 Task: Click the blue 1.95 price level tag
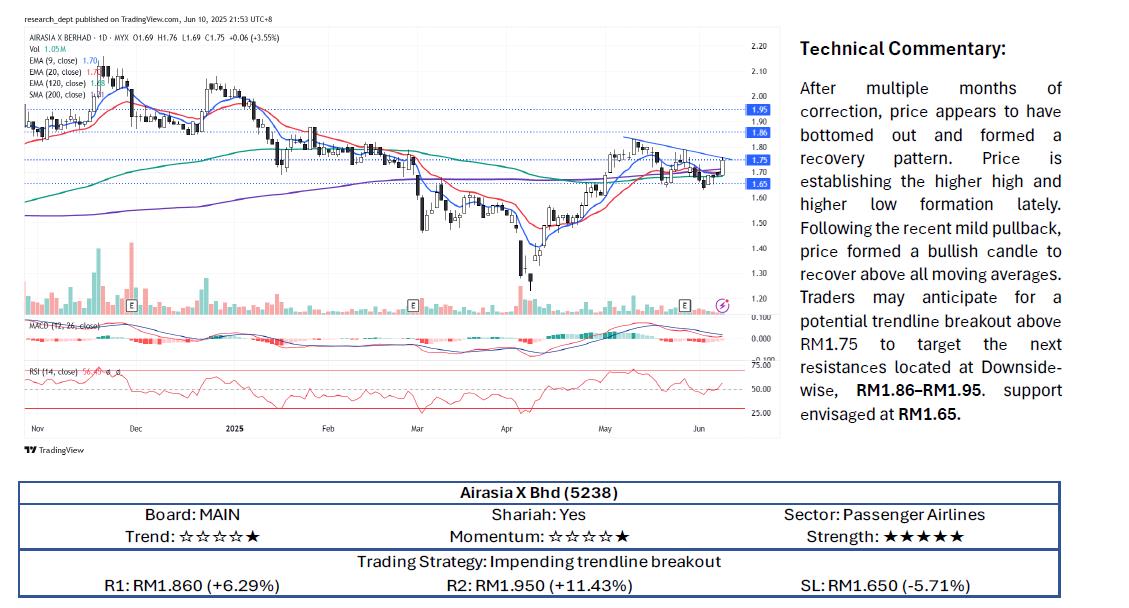tap(759, 109)
